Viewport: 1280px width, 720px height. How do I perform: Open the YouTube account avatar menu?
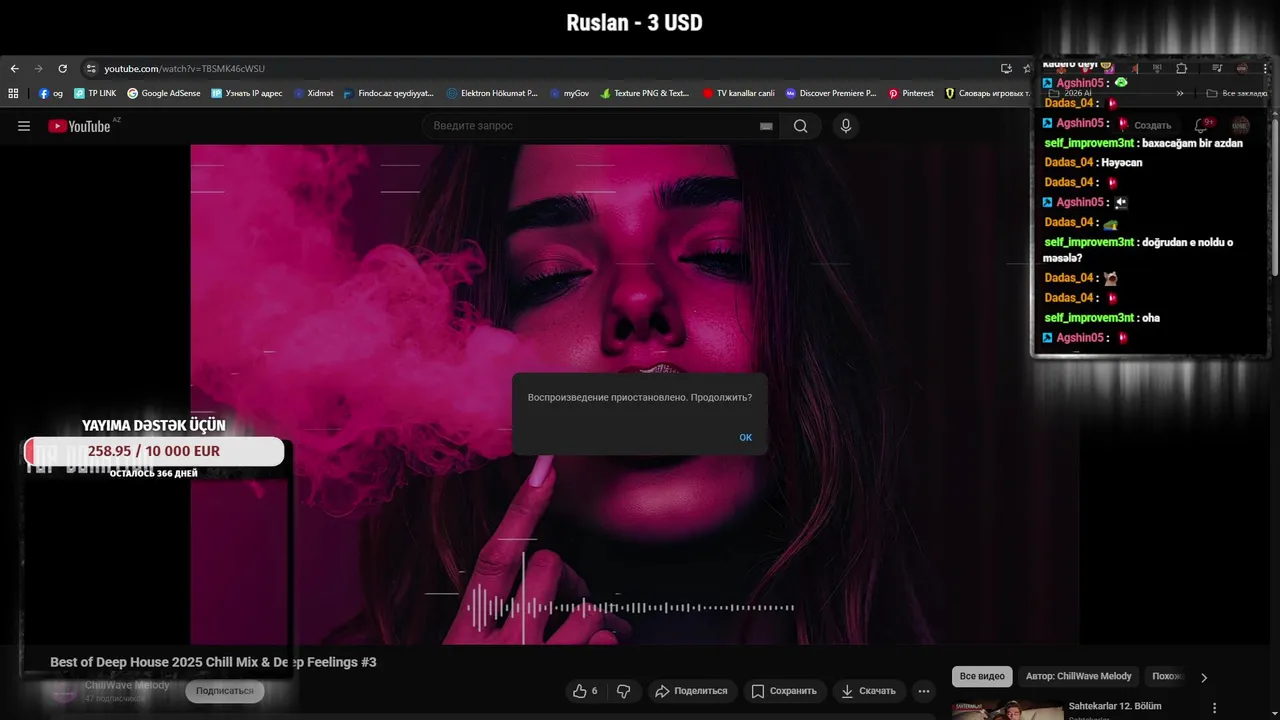coord(1240,126)
